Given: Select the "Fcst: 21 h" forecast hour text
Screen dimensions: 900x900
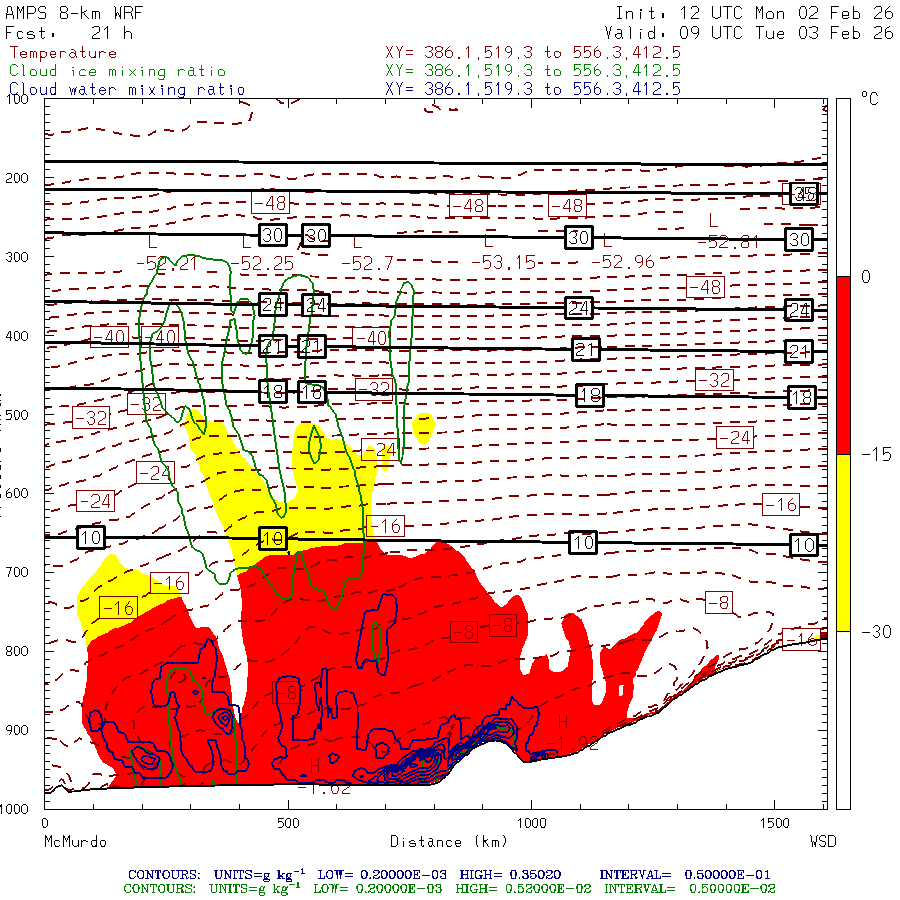Looking at the screenshot, I should point(69,33).
